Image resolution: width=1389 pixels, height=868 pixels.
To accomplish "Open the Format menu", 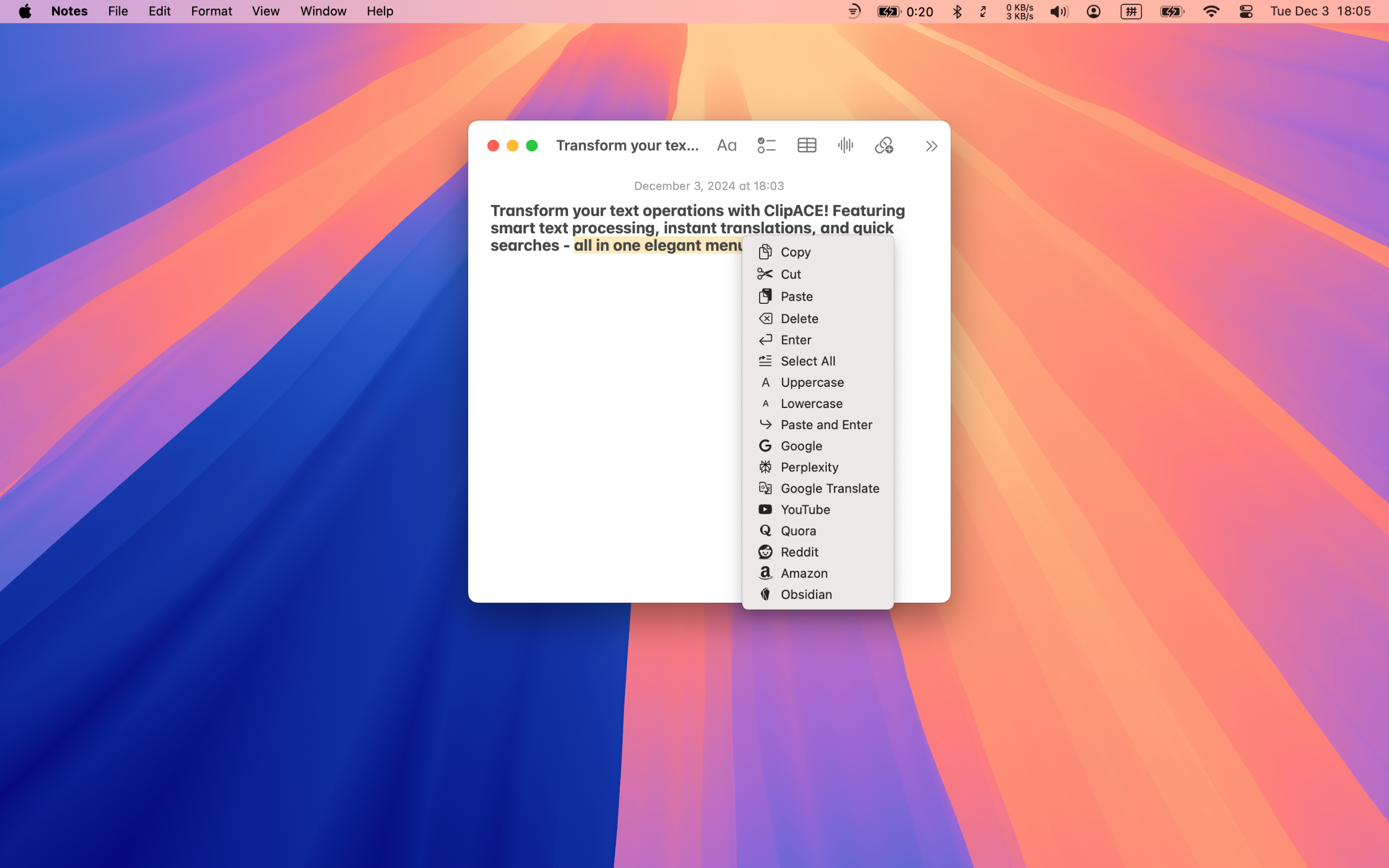I will [x=211, y=11].
